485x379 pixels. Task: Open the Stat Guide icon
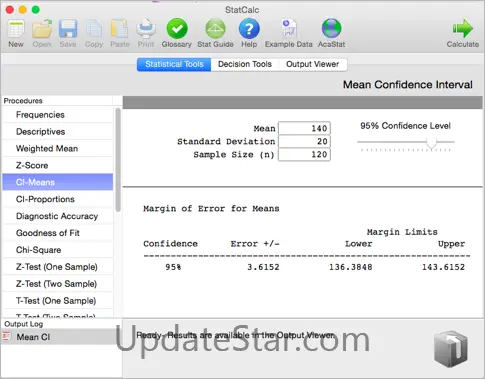(x=215, y=29)
